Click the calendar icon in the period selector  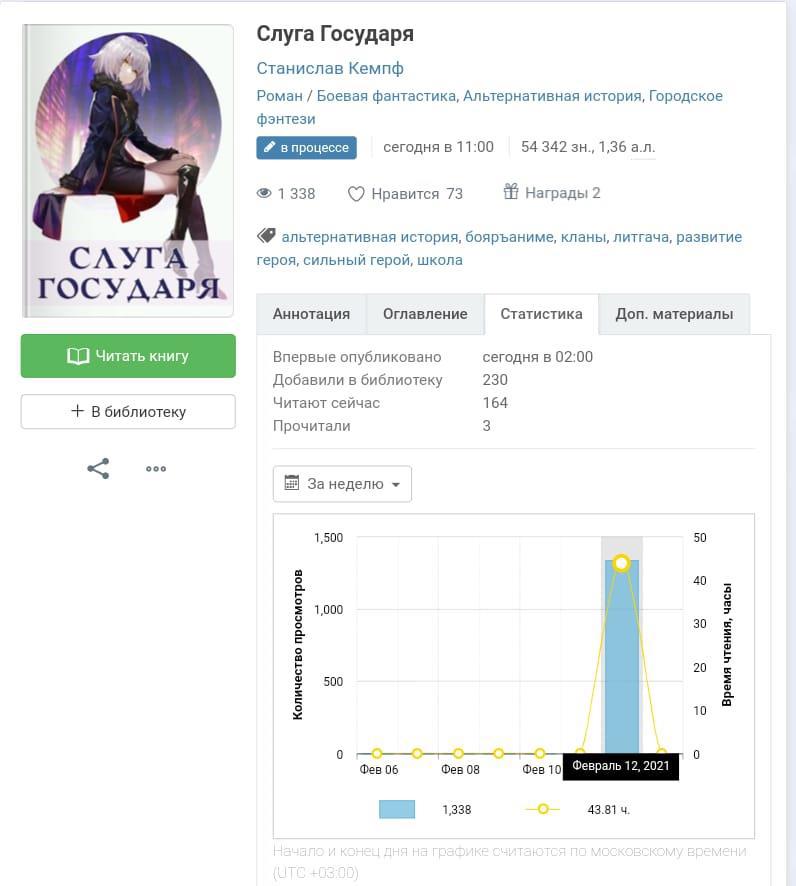point(292,483)
